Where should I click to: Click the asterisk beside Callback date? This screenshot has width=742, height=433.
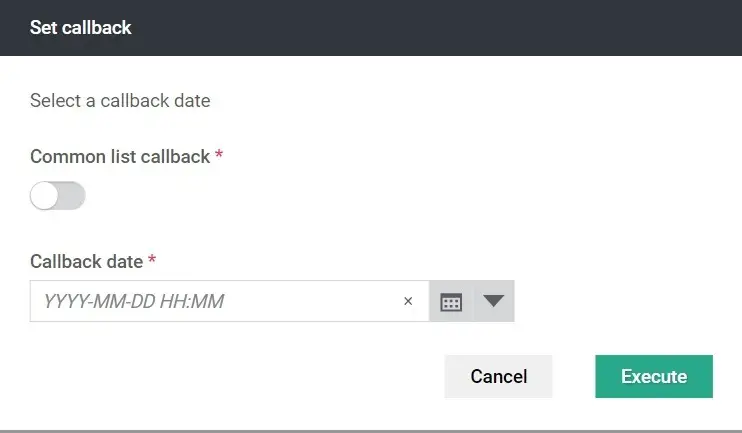(x=152, y=261)
